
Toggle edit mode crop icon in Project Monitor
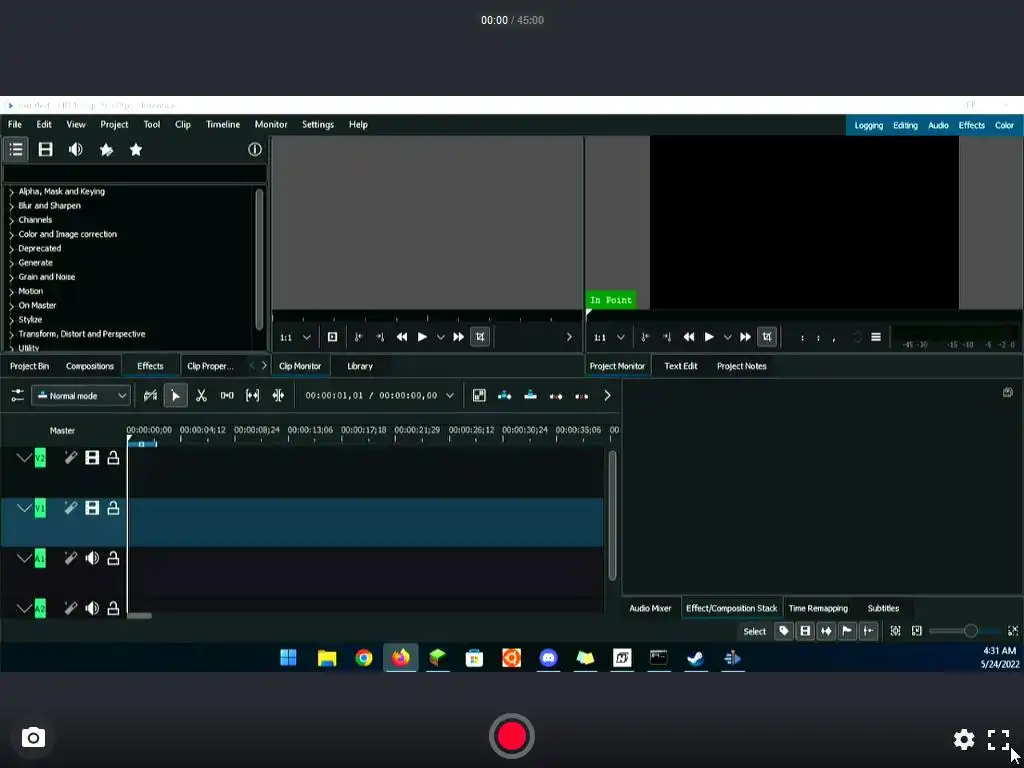[x=767, y=337]
